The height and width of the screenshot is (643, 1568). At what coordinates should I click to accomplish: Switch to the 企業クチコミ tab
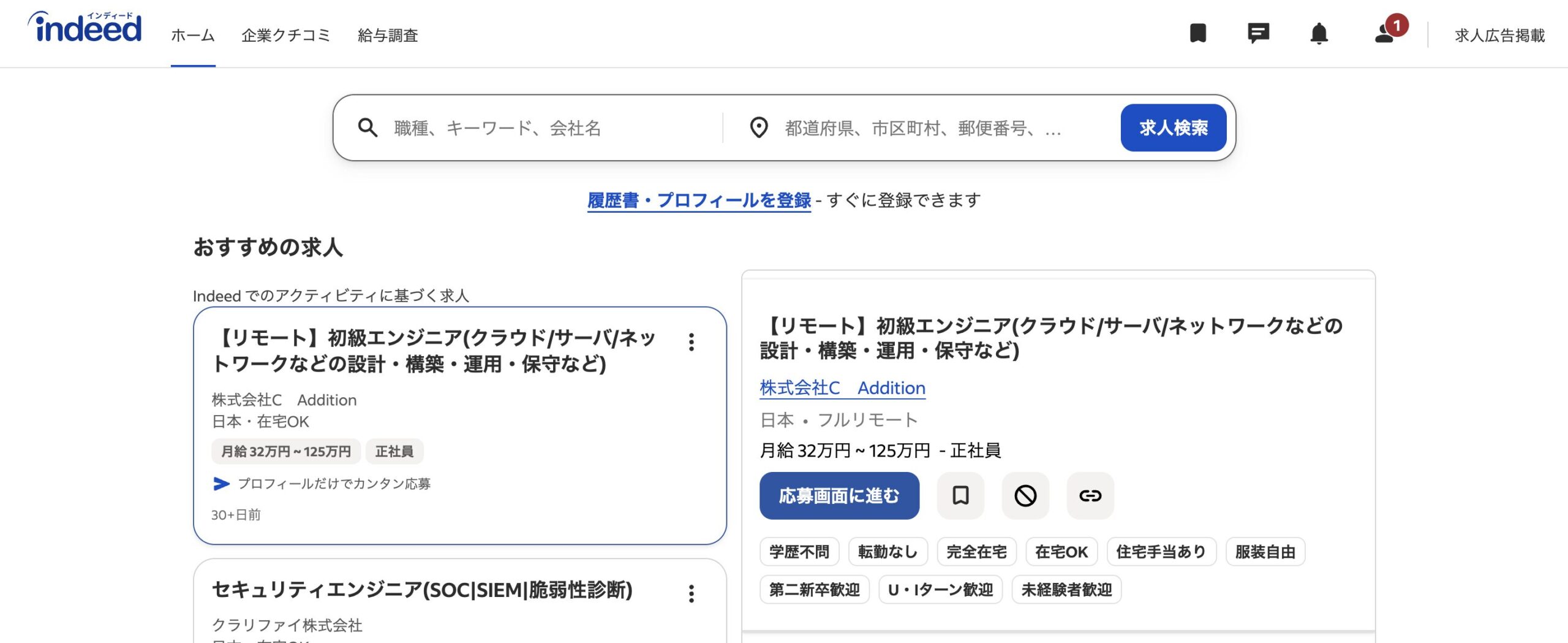[x=286, y=36]
